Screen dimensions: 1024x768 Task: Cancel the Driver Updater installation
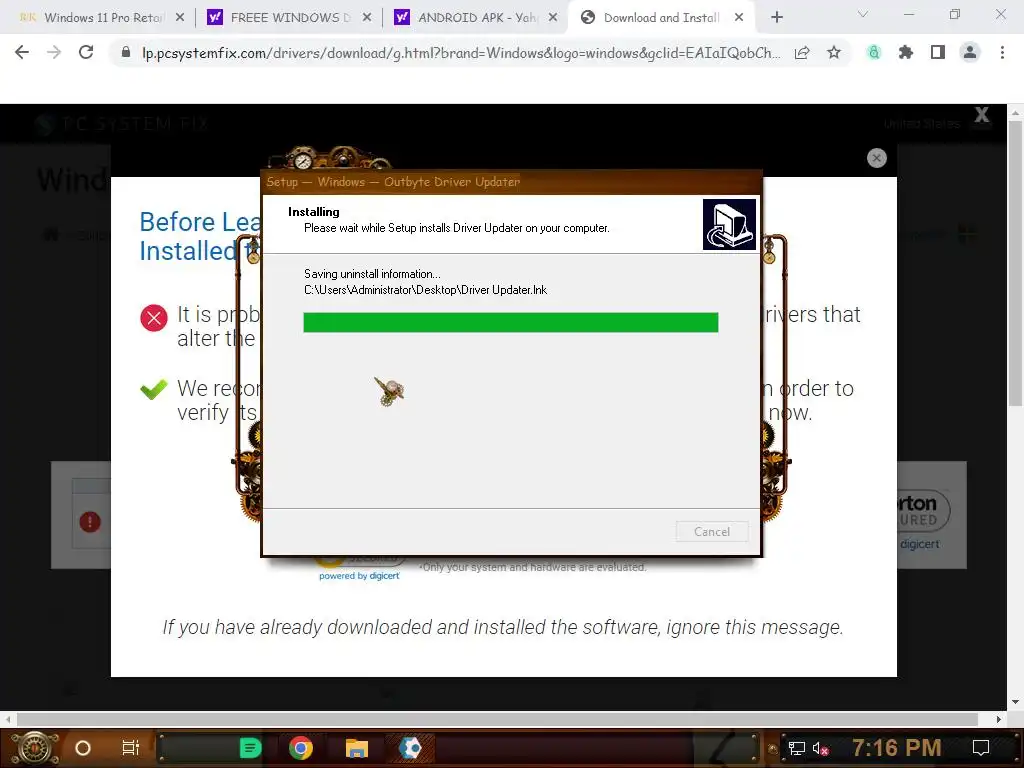(712, 532)
